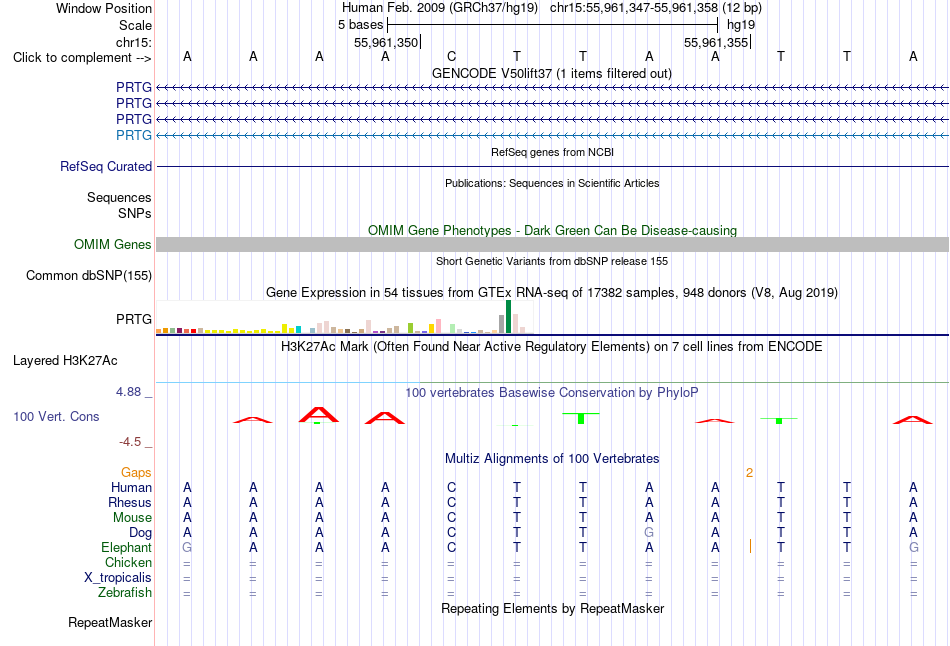950x646 pixels.
Task: Click the OMIM Gene Phenotypes green title
Action: 552,231
